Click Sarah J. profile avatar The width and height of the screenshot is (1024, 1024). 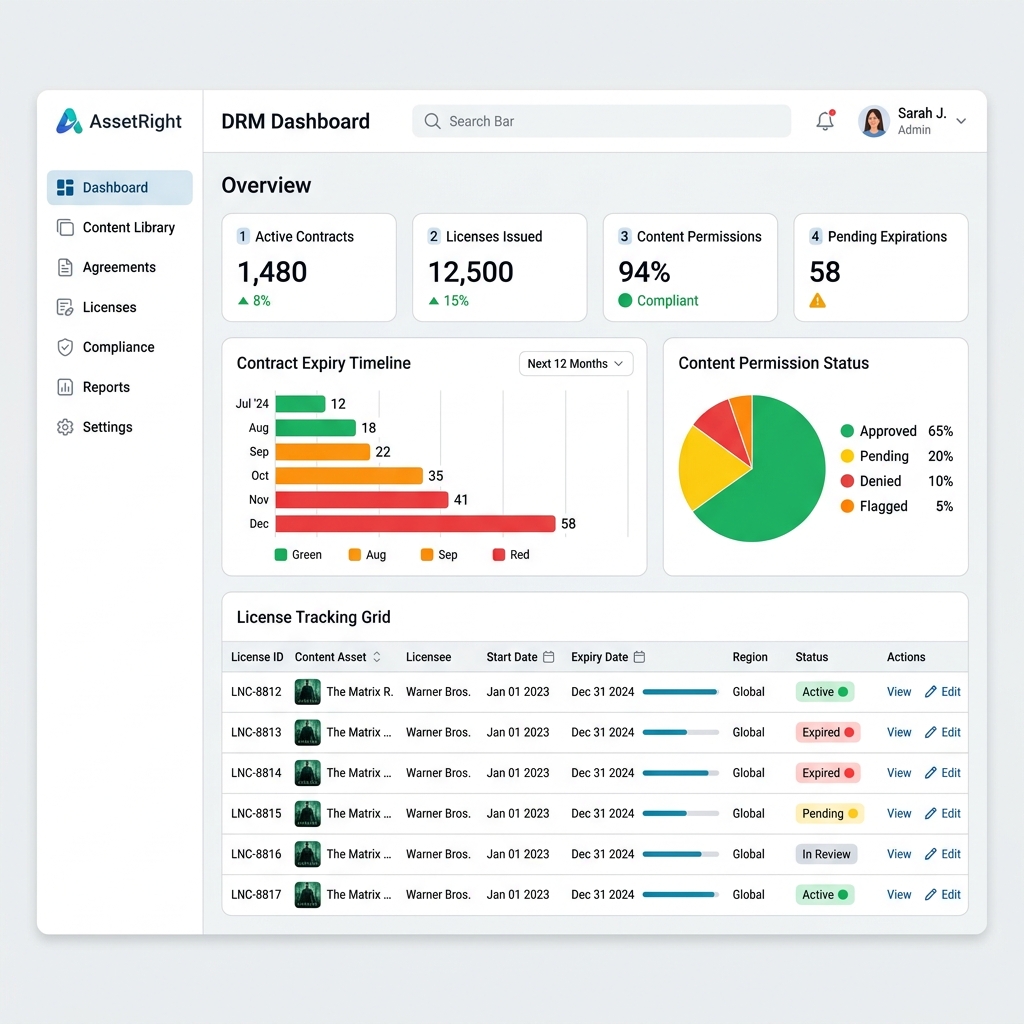[873, 121]
